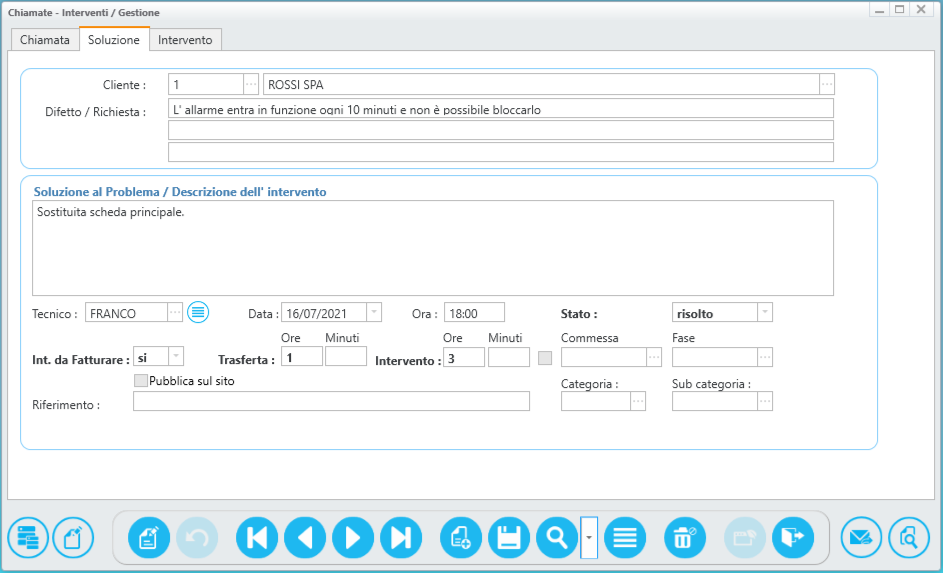Click the trash delete icon
This screenshot has height=573, width=943.
click(684, 538)
